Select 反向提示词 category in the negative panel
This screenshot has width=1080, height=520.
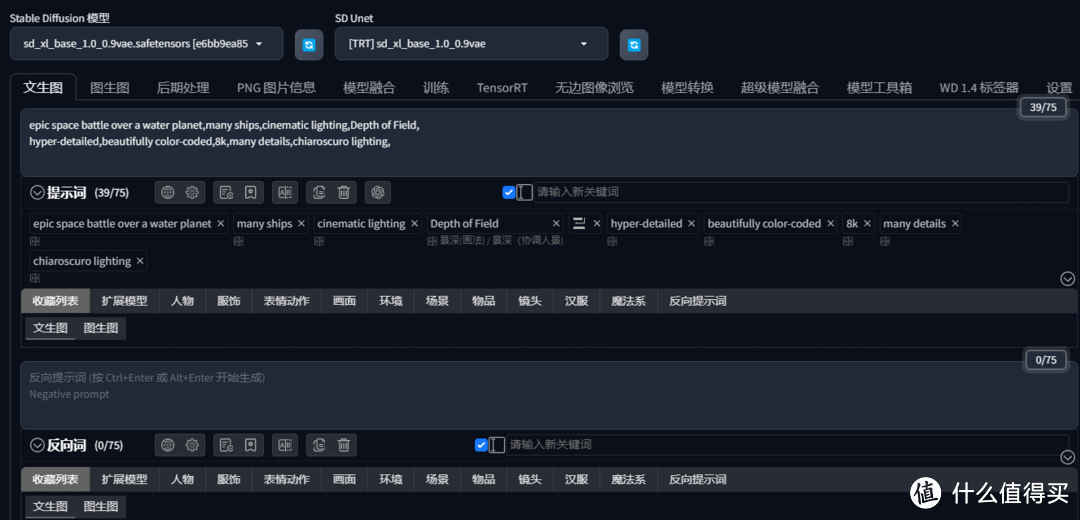point(698,479)
